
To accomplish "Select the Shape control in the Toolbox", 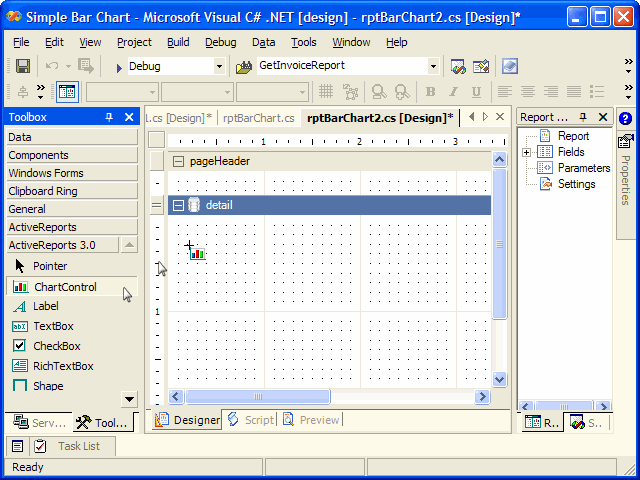I will pos(47,386).
